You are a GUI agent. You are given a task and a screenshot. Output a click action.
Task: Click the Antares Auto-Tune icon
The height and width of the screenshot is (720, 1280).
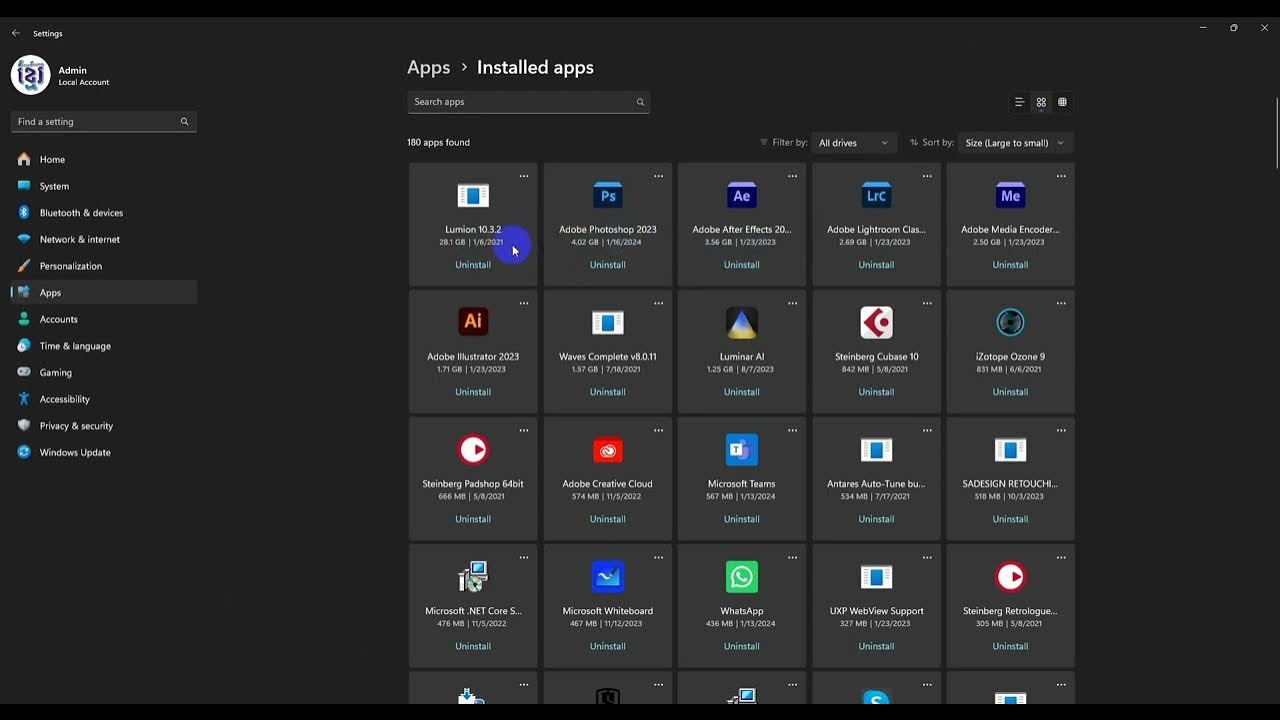pyautogui.click(x=876, y=450)
